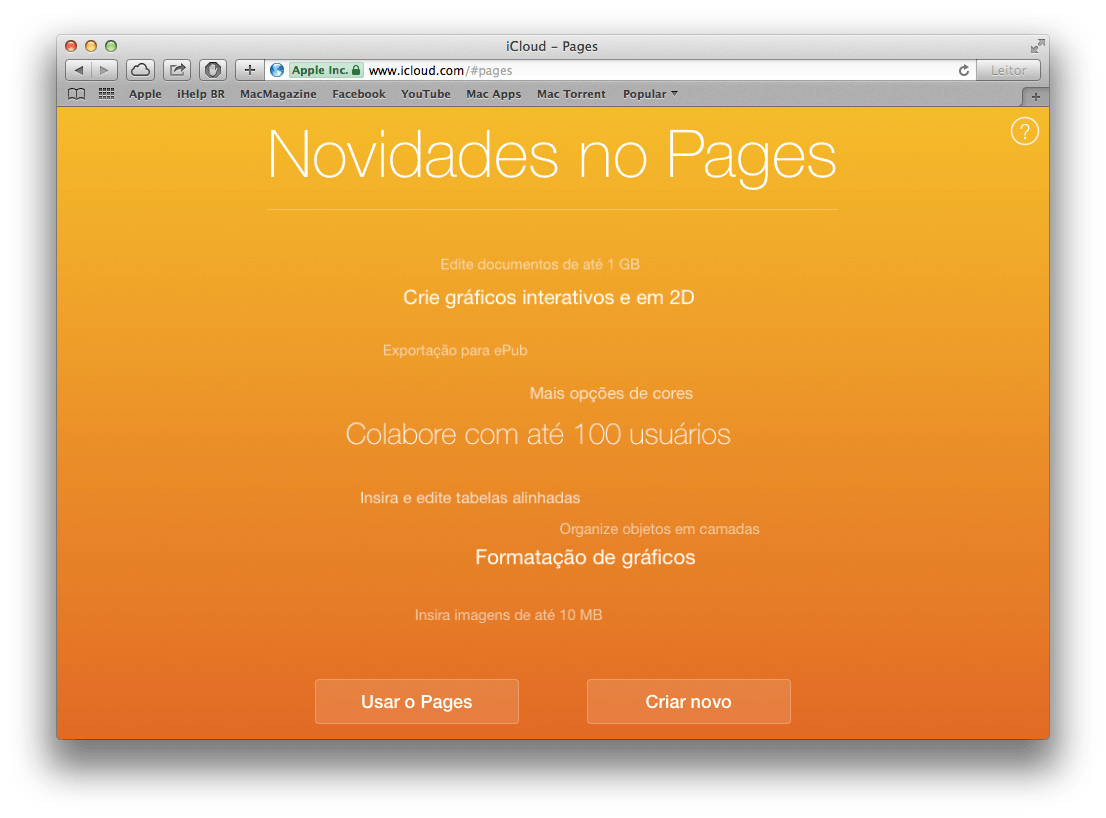Screen dimensions: 1106x818
Task: Click 'Exportação para ePub' text
Action: coord(455,350)
